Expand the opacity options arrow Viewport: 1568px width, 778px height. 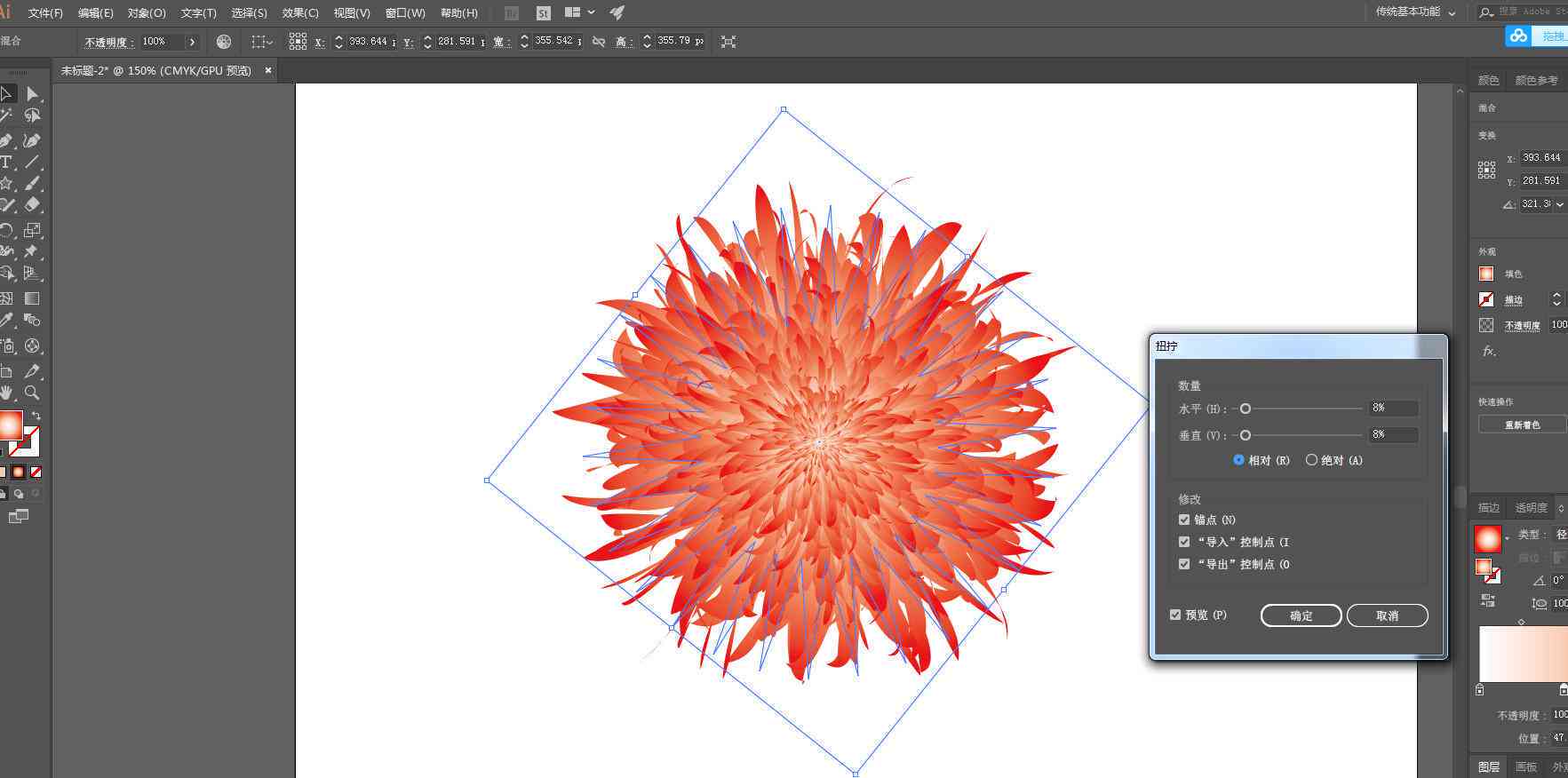192,42
